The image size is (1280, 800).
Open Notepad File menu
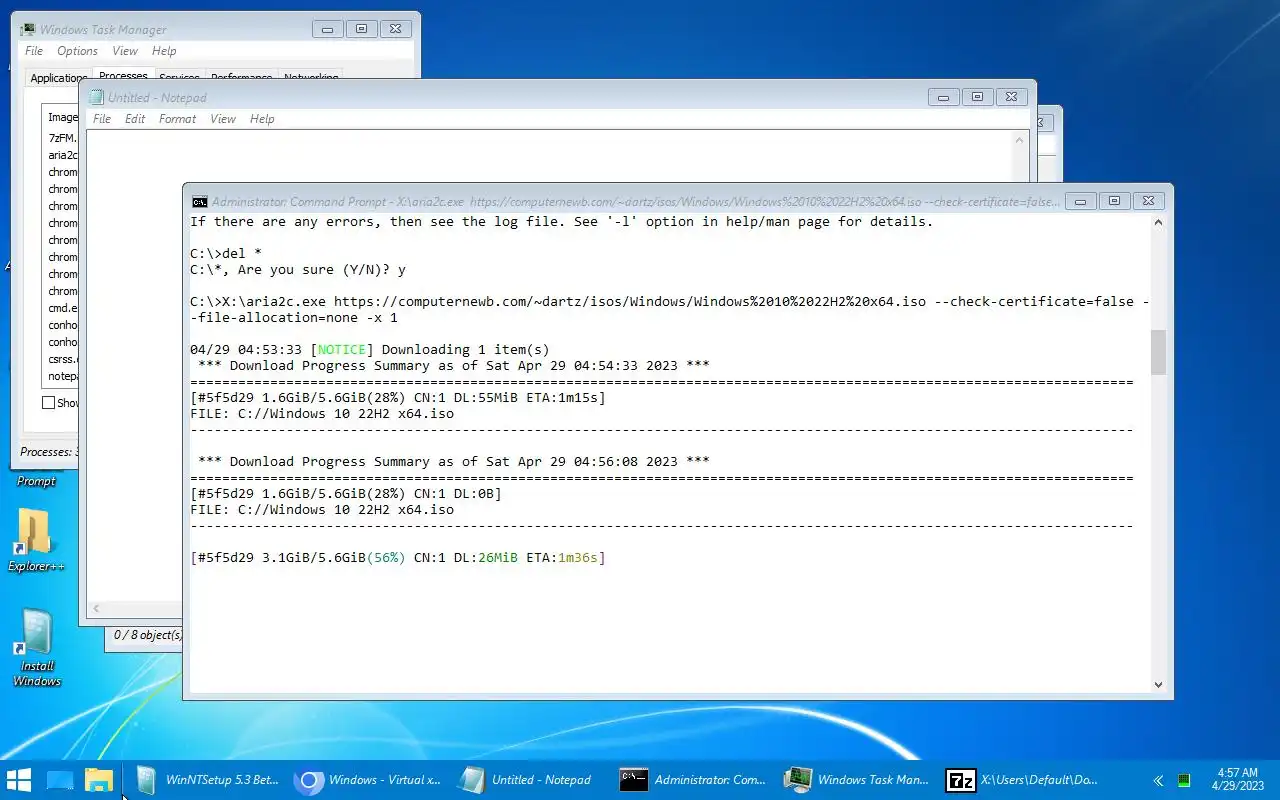(x=102, y=118)
